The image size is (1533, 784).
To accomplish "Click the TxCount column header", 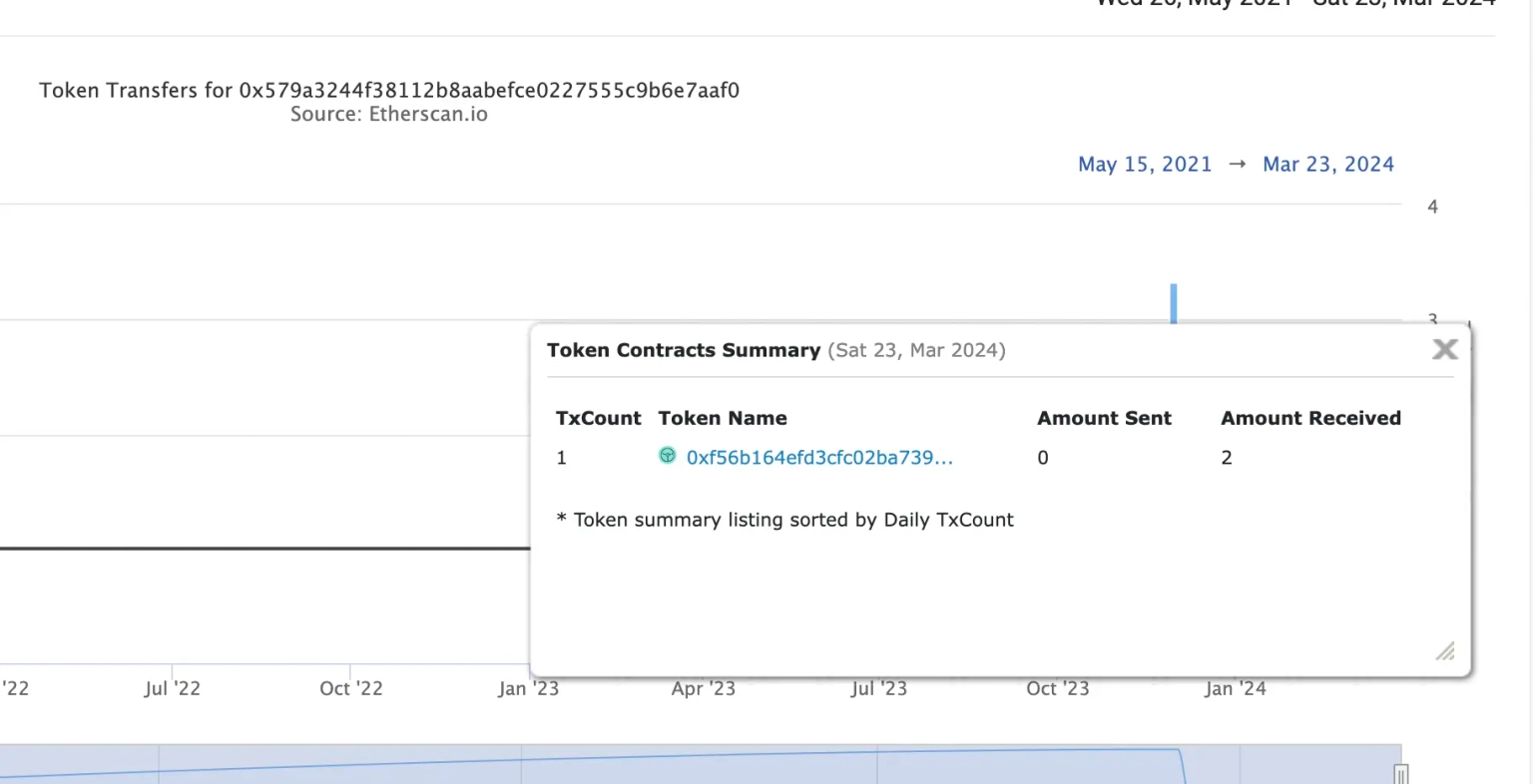I will coord(598,418).
